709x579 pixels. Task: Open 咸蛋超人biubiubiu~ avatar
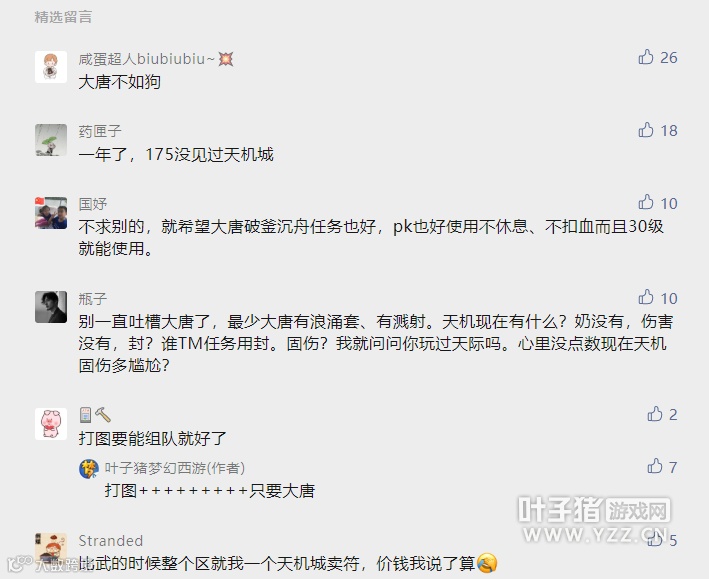point(51,67)
